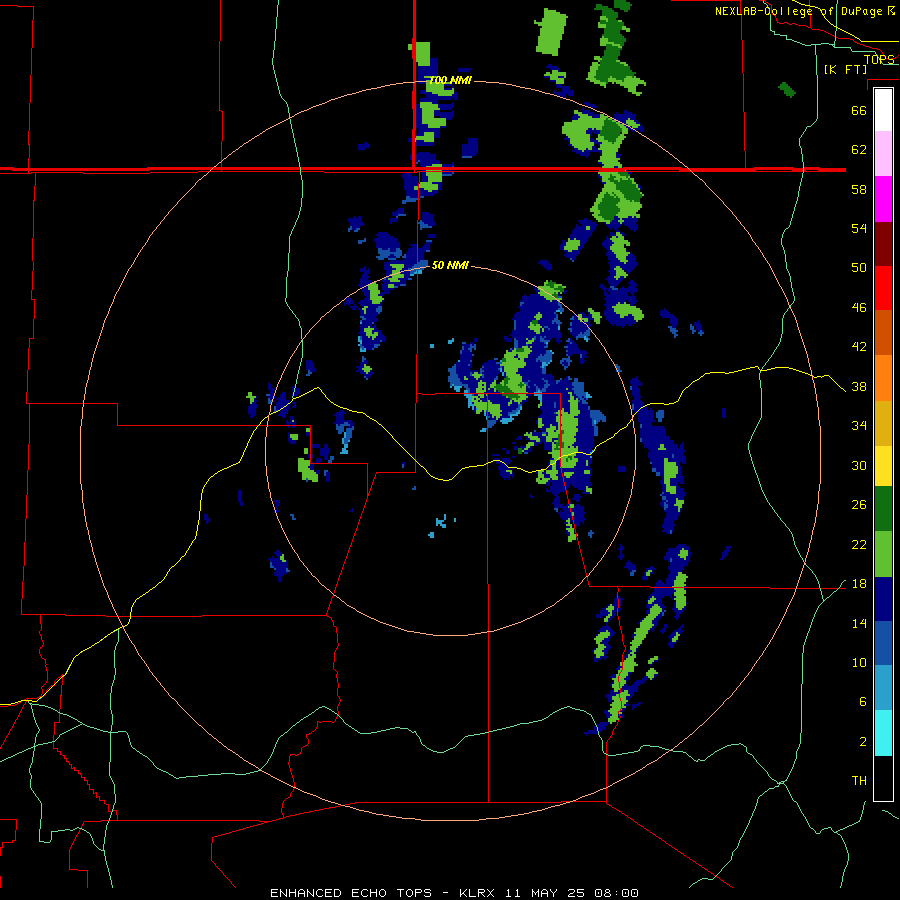Click the light green legend swatch
This screenshot has height=900, width=900.
pyautogui.click(x=883, y=554)
